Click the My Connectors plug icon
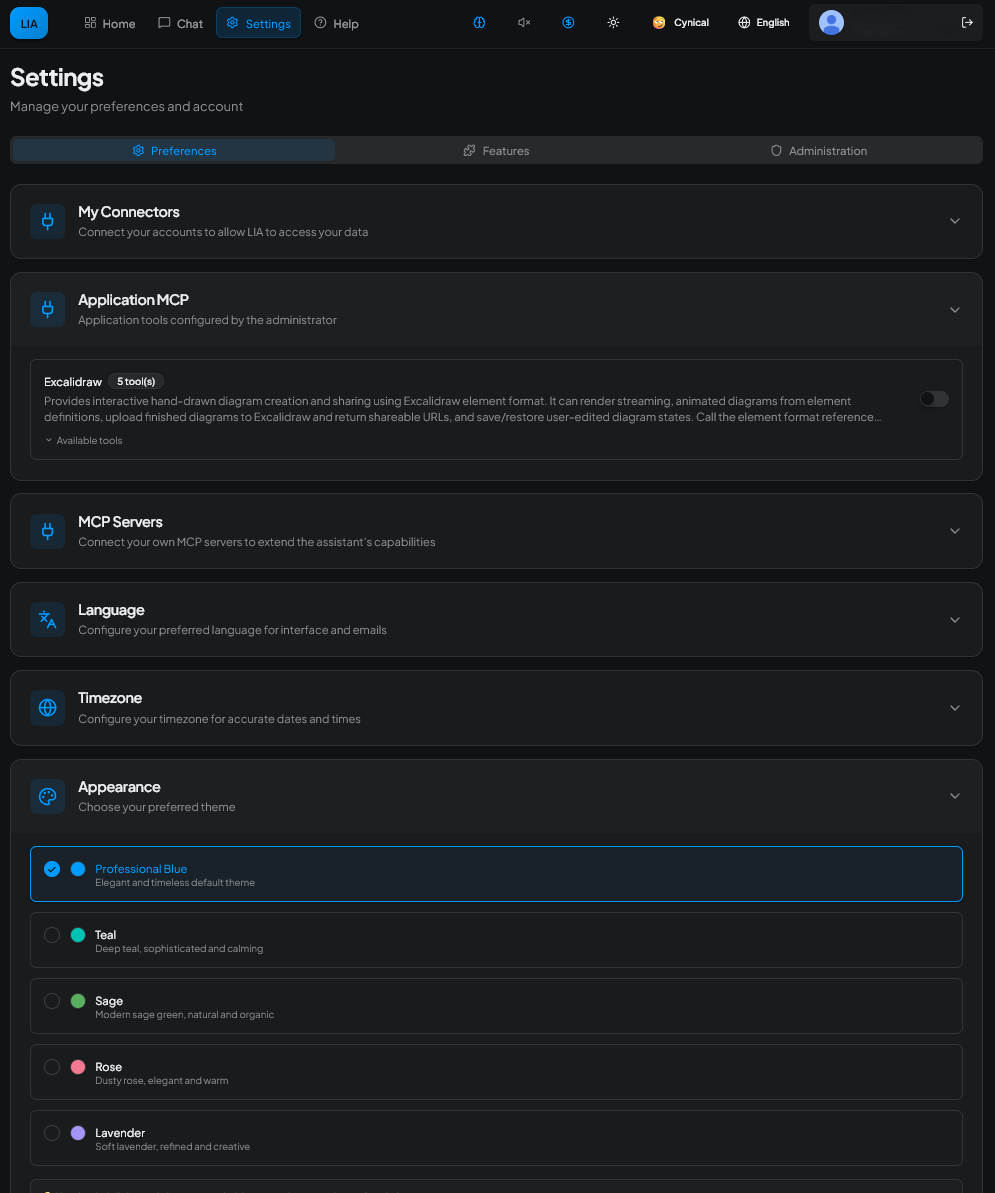This screenshot has width=995, height=1193. click(47, 220)
